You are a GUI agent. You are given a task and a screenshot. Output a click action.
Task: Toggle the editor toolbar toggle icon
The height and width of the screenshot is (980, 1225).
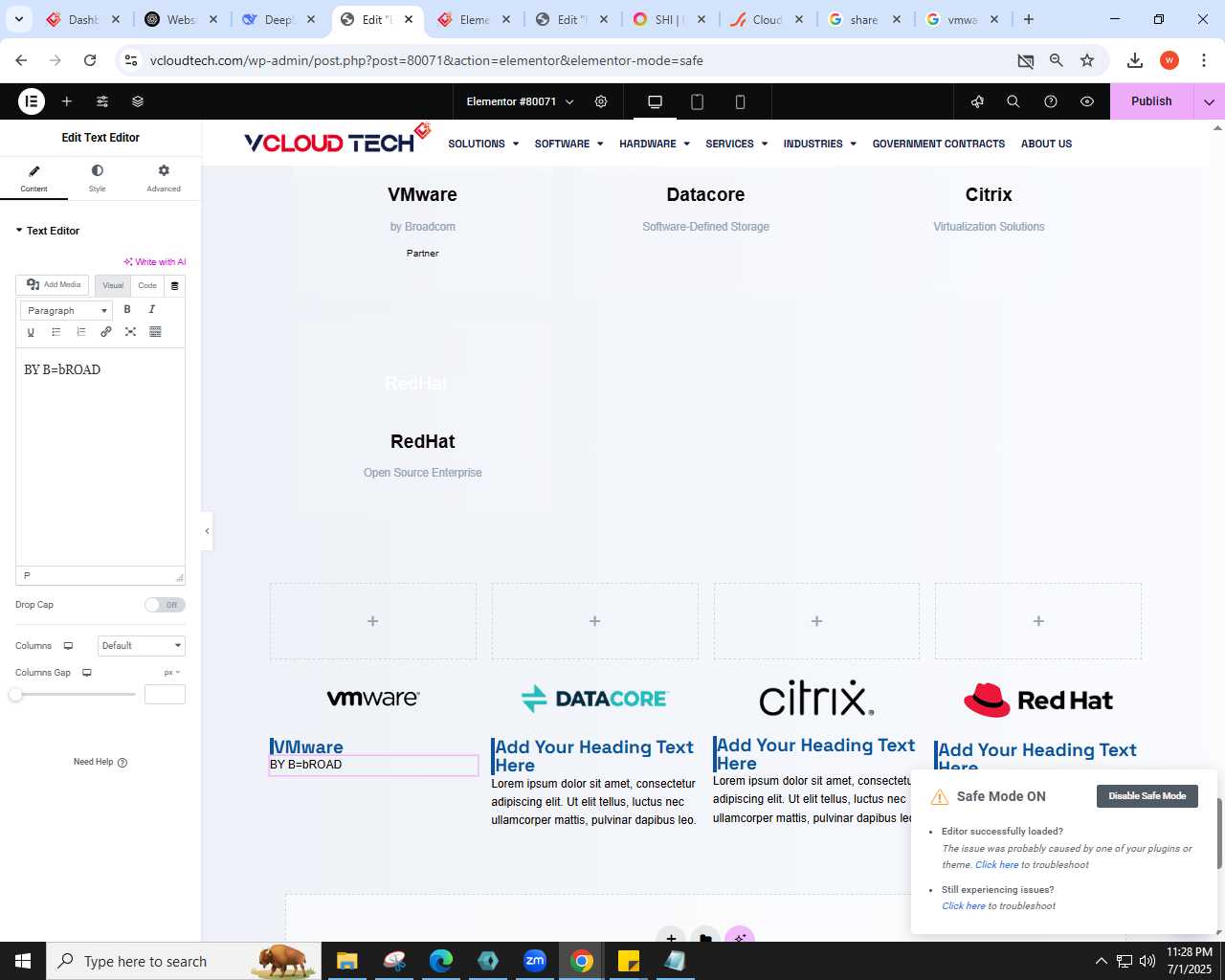155,332
